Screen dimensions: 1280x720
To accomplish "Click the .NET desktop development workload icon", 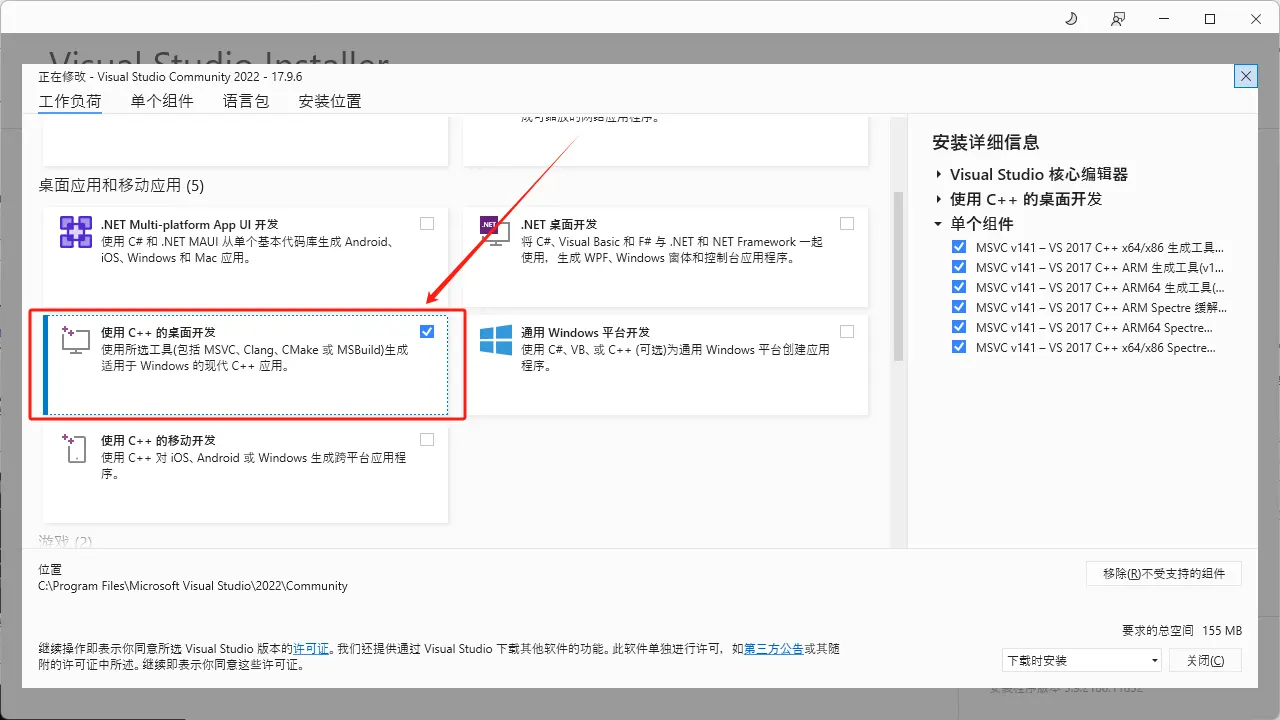I will point(495,232).
